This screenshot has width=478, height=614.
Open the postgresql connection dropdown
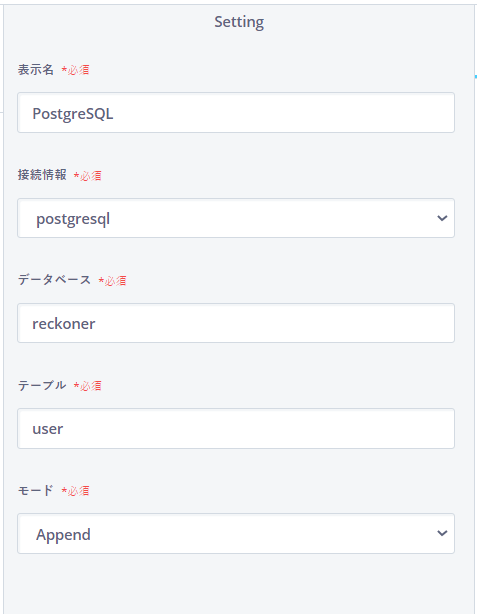236,218
